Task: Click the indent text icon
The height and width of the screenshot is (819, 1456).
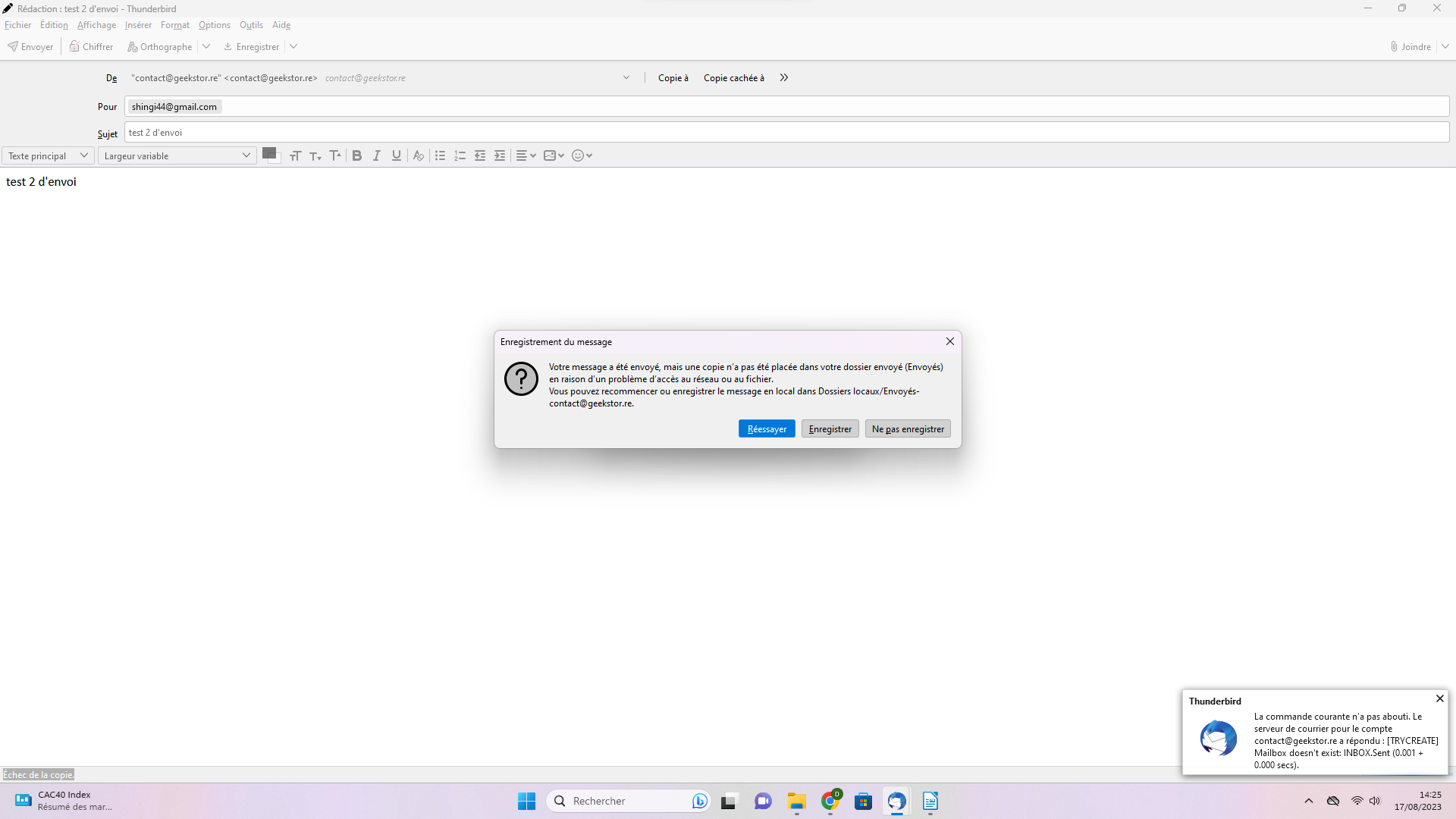Action: pyautogui.click(x=500, y=155)
